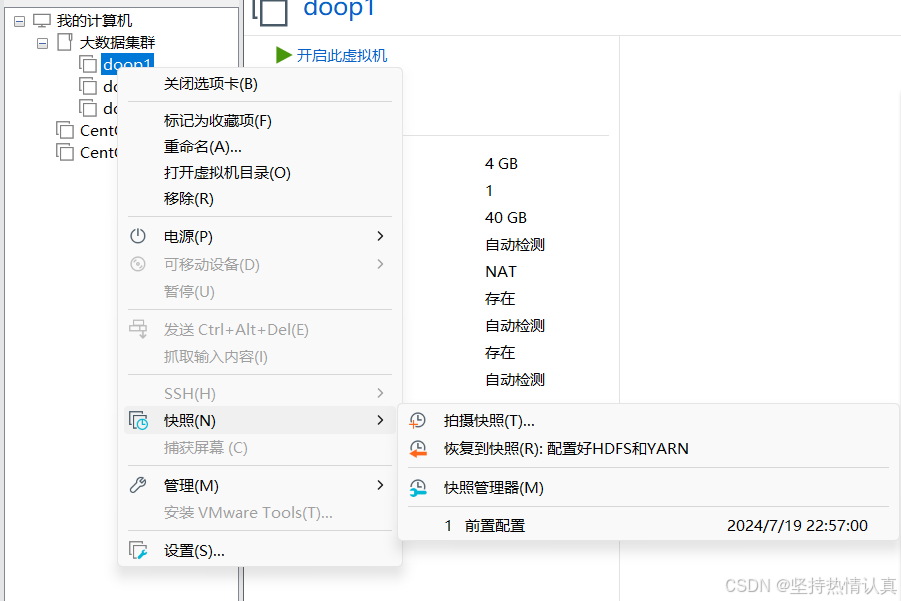Choose 关闭选项卡(B) from the context menu
The height and width of the screenshot is (601, 901).
[260, 84]
